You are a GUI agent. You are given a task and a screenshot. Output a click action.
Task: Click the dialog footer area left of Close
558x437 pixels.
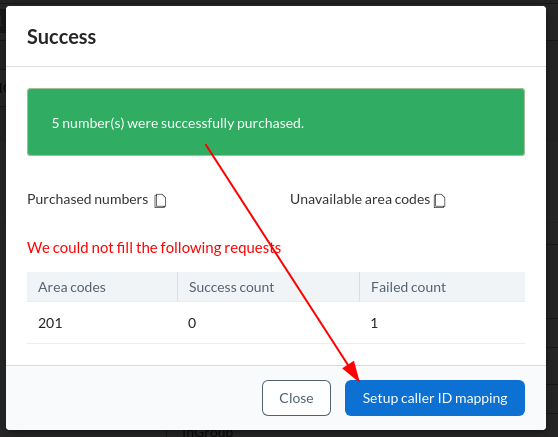(x=134, y=398)
